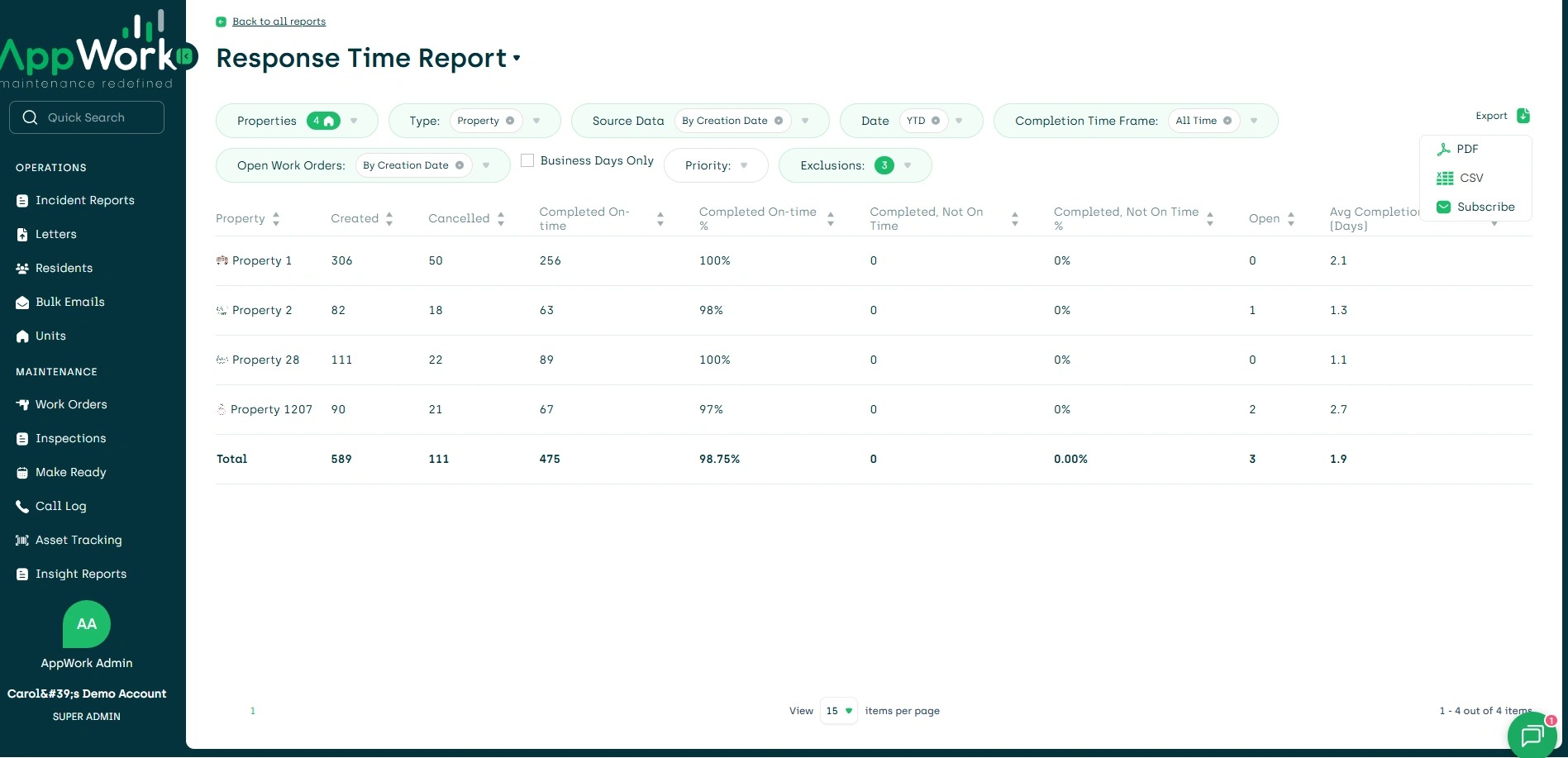Sort by Completed, Not On Time %
The image size is (1568, 758).
[x=1210, y=219]
